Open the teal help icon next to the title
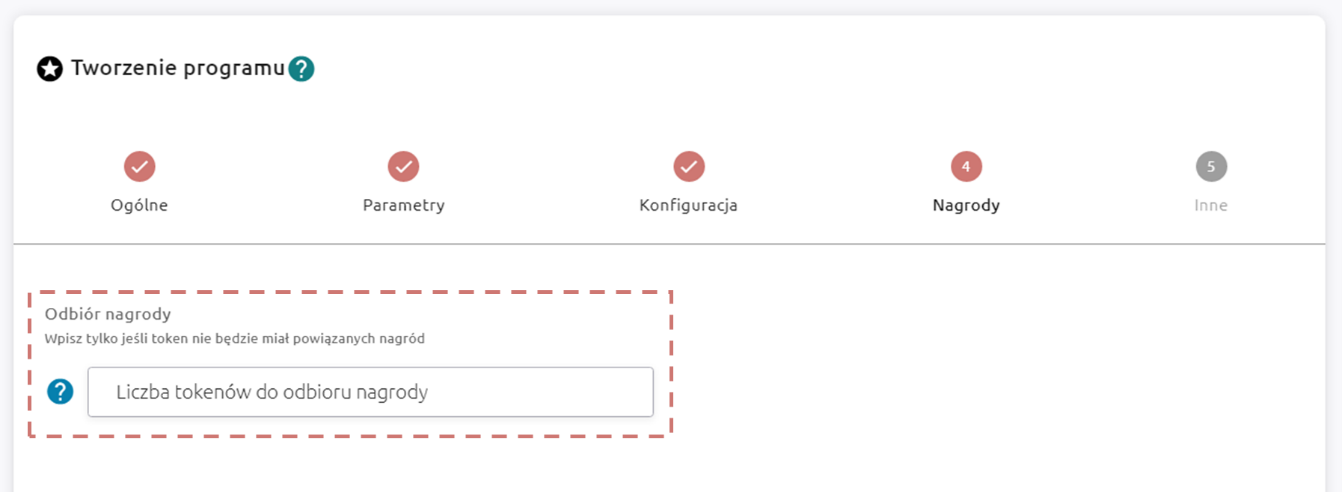 (301, 69)
